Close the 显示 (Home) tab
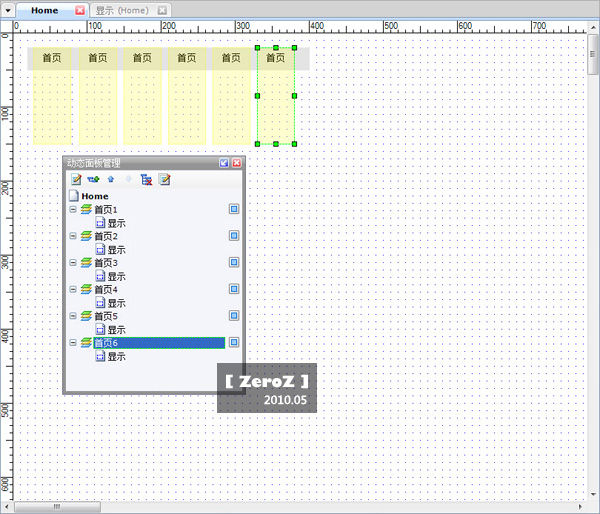 162,10
